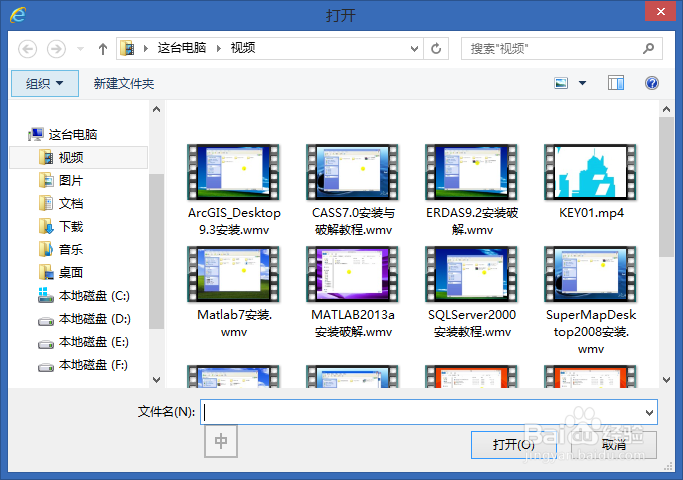Viewport: 683px width, 480px height.
Task: Change view with the view icon button
Action: click(561, 83)
